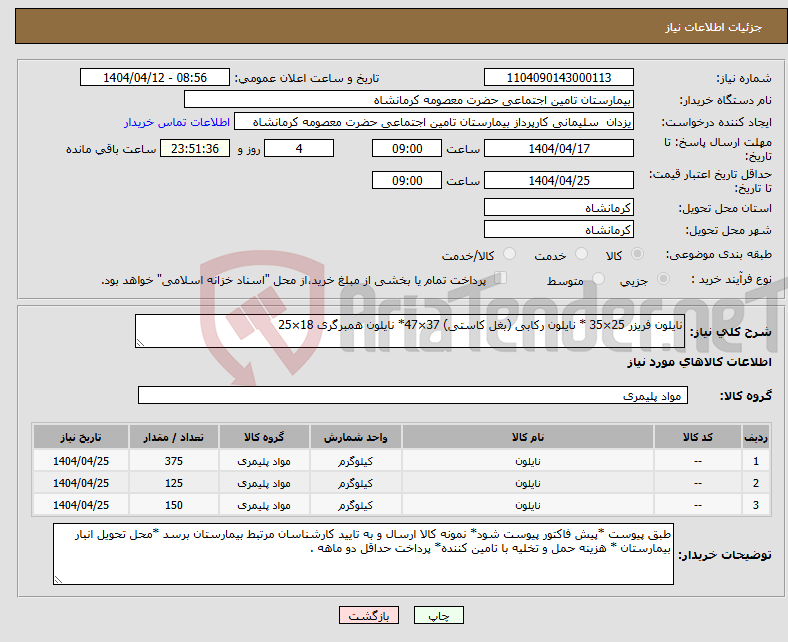The image size is (788, 642).
Task: Toggle the اسناد خزانه اسلامی payment checkbox
Action: click(501, 278)
